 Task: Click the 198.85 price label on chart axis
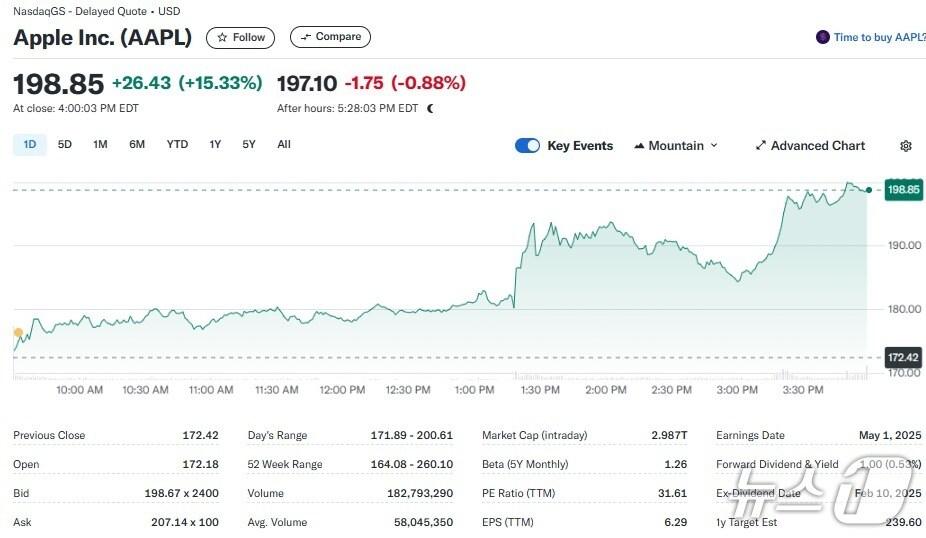tap(903, 189)
